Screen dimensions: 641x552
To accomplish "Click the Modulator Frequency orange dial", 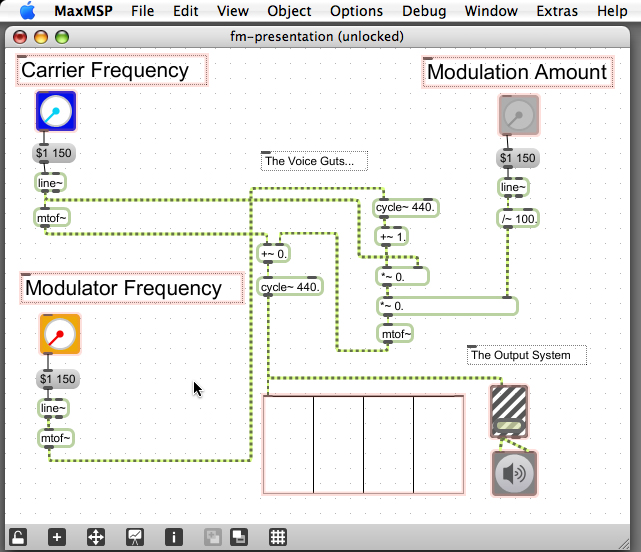I will pos(60,334).
